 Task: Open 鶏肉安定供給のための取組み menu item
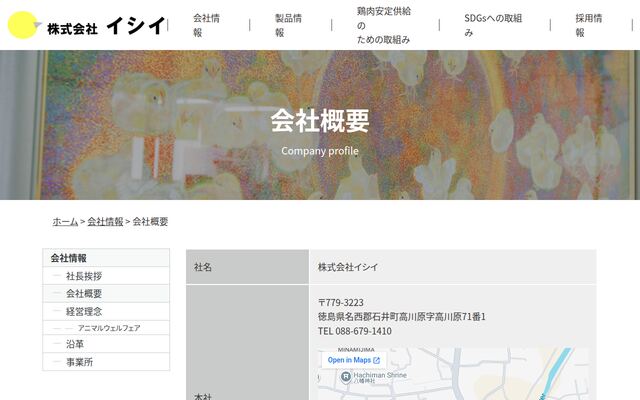[x=383, y=25]
